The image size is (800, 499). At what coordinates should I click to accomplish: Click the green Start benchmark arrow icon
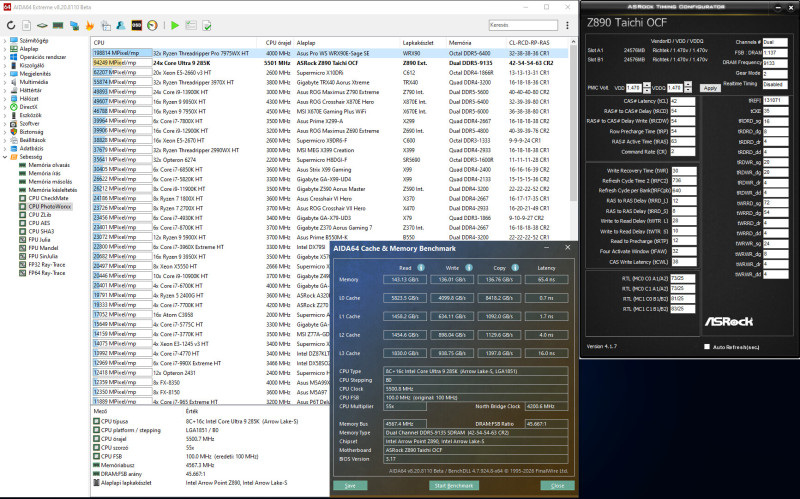(x=176, y=24)
